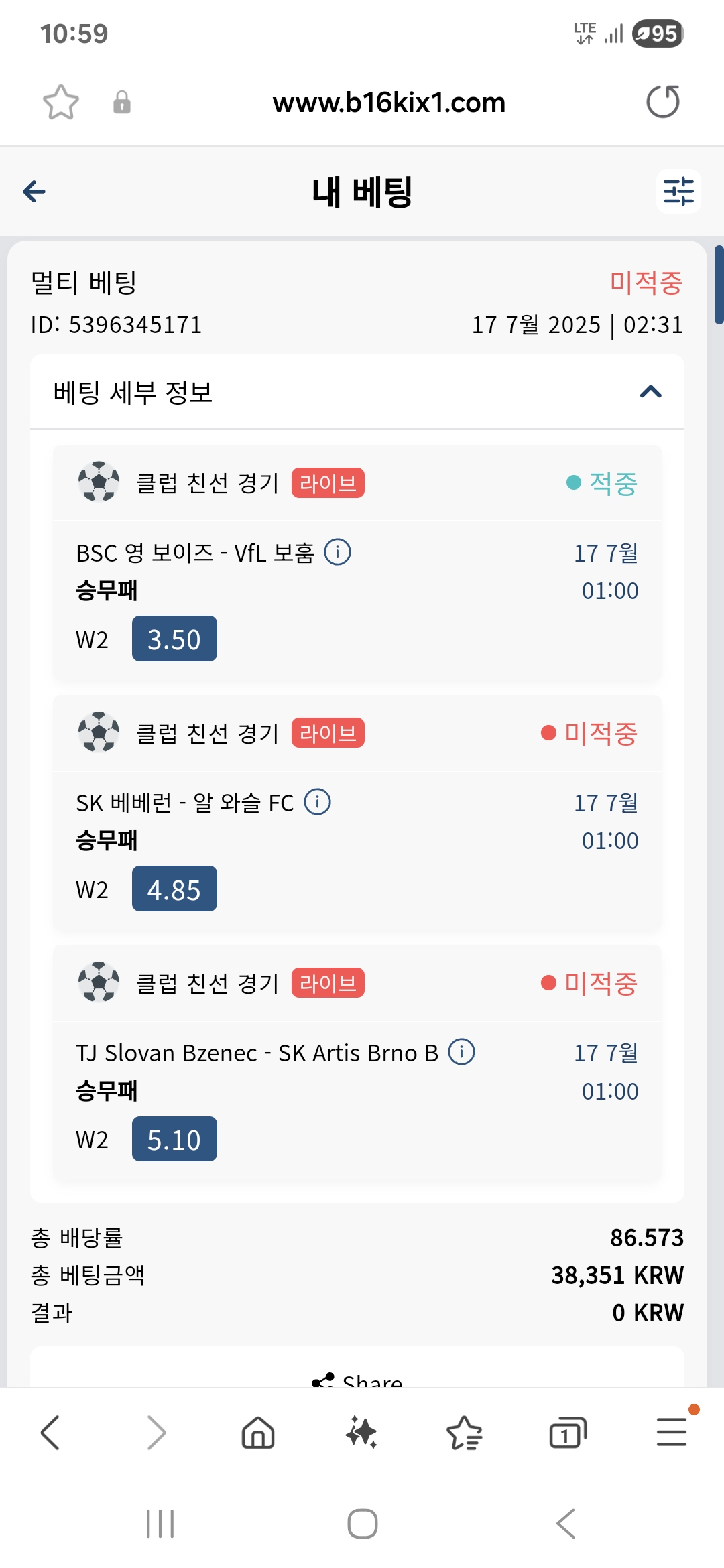Reload the page with refresh icon
The width and height of the screenshot is (724, 1568).
[663, 102]
